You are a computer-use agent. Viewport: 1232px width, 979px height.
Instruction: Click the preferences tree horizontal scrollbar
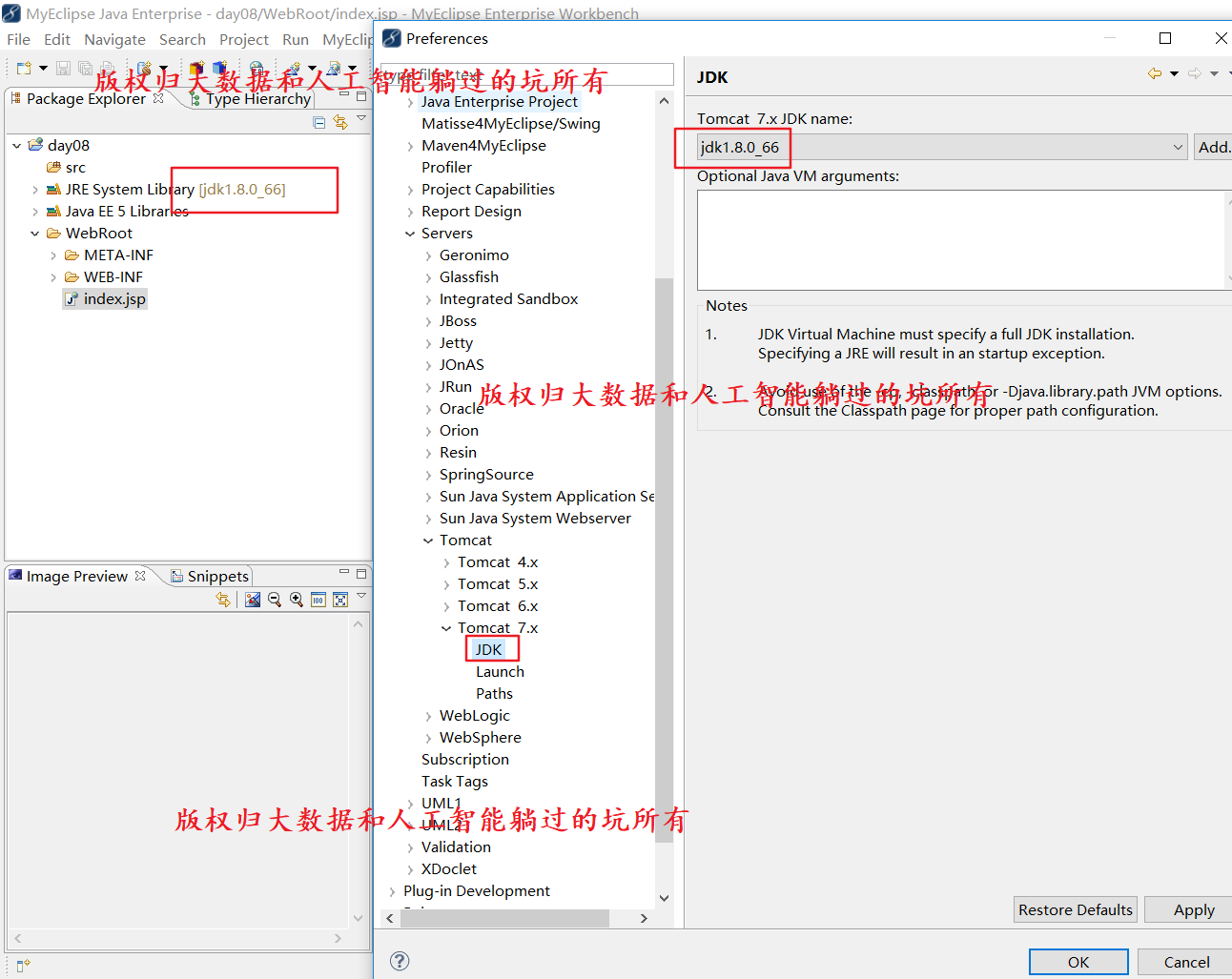504,918
